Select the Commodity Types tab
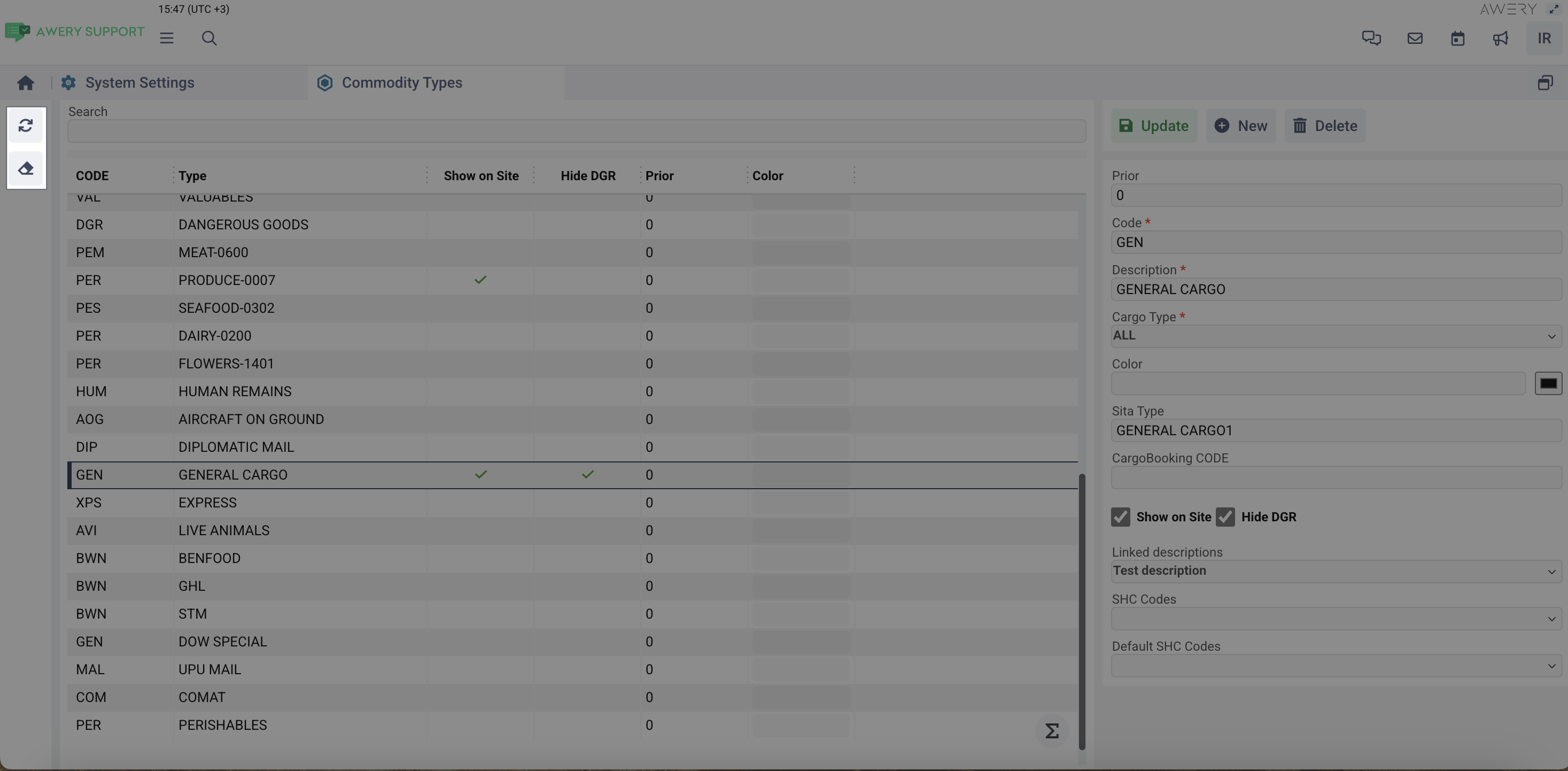 tap(402, 83)
